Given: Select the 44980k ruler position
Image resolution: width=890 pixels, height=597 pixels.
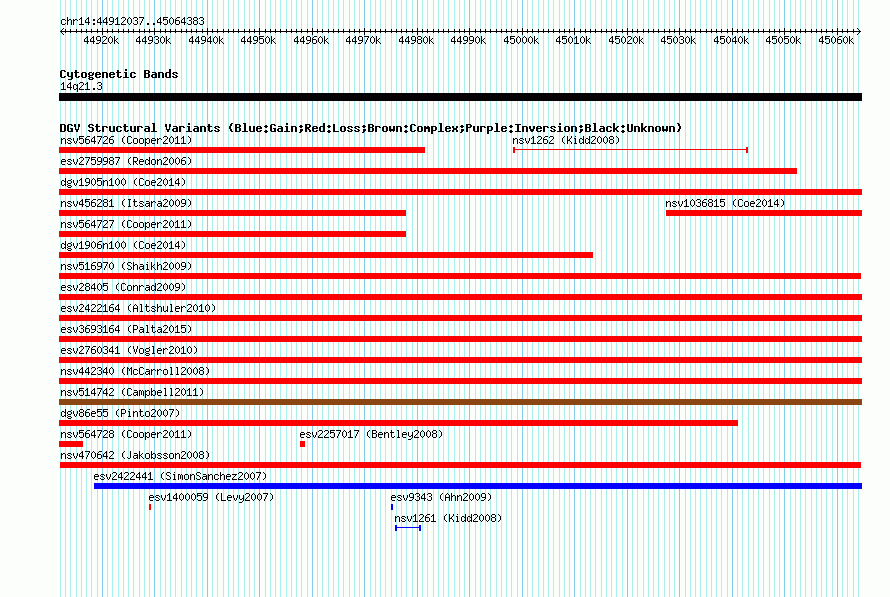Looking at the screenshot, I should tap(416, 40).
